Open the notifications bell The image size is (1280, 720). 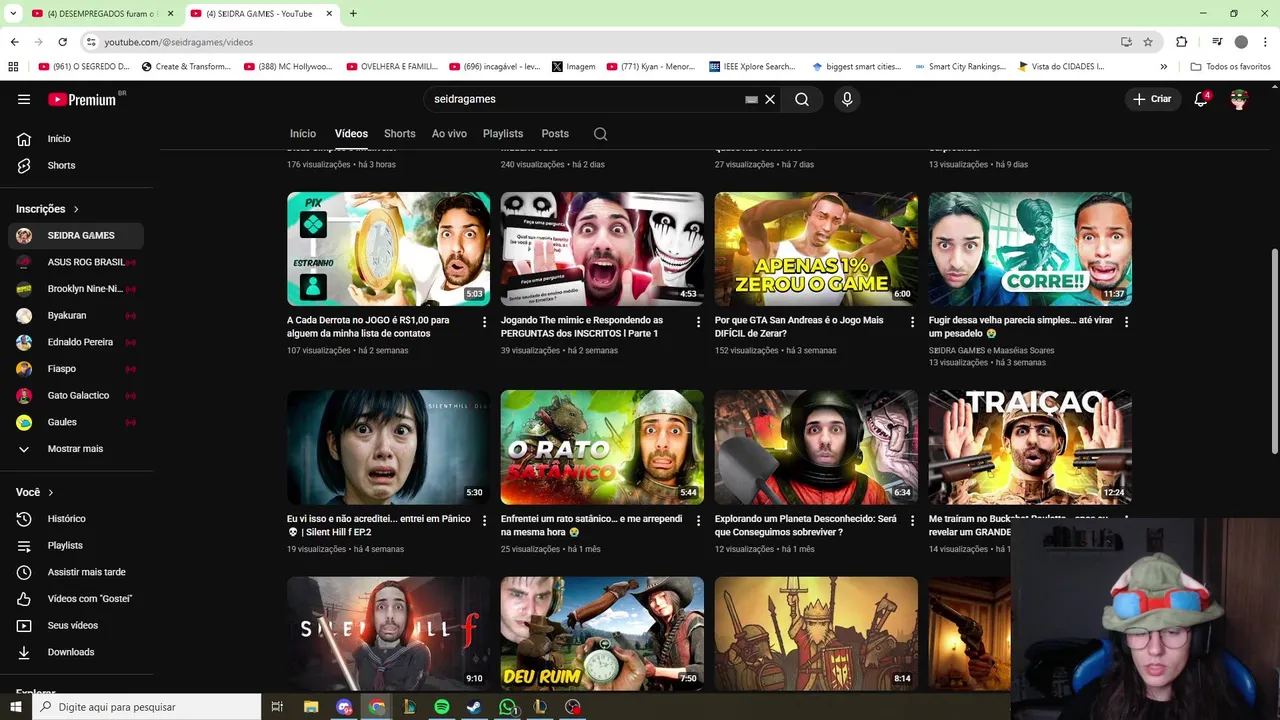(x=1202, y=99)
